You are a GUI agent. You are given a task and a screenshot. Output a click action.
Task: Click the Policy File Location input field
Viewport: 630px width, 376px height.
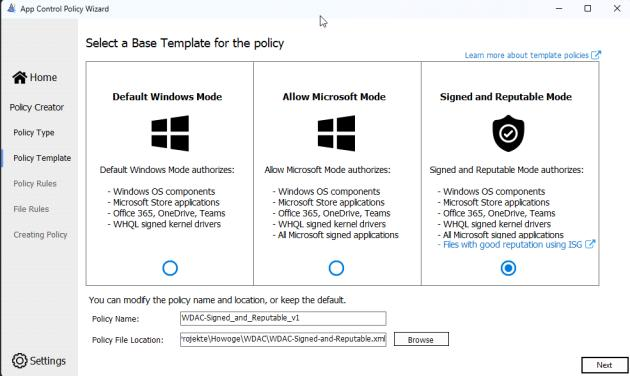tap(283, 339)
